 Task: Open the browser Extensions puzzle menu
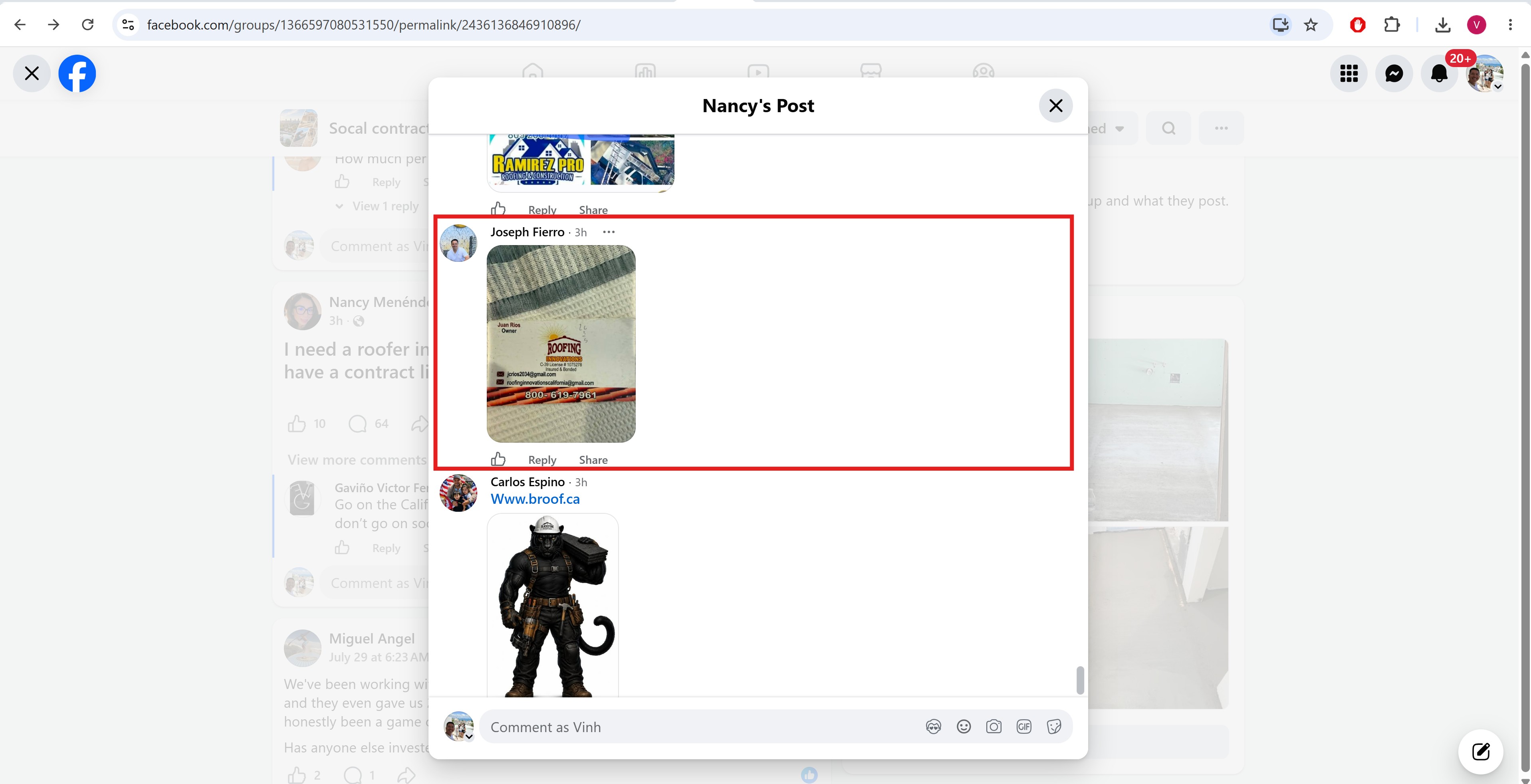pyautogui.click(x=1391, y=25)
